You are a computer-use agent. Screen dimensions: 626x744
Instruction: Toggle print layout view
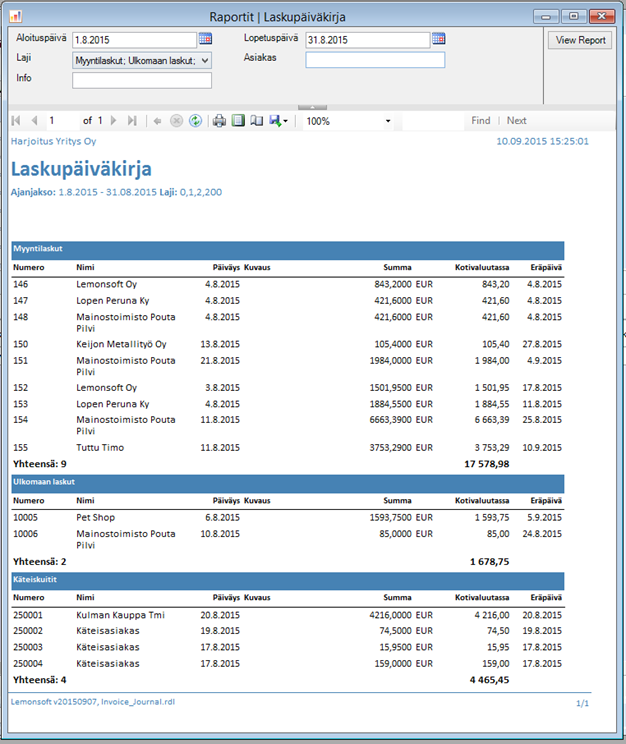pos(238,121)
